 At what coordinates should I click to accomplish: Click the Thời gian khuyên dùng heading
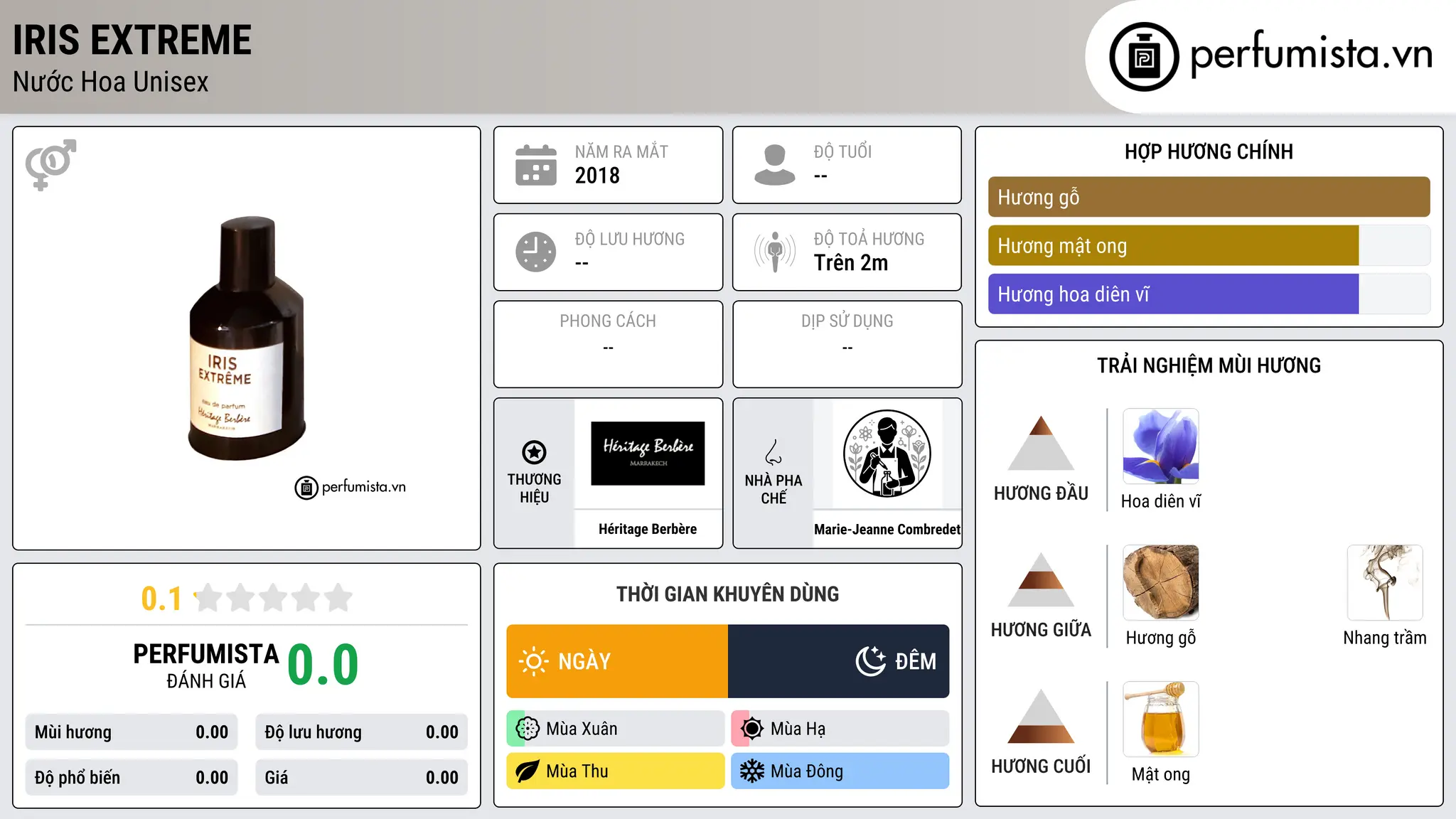point(728,594)
